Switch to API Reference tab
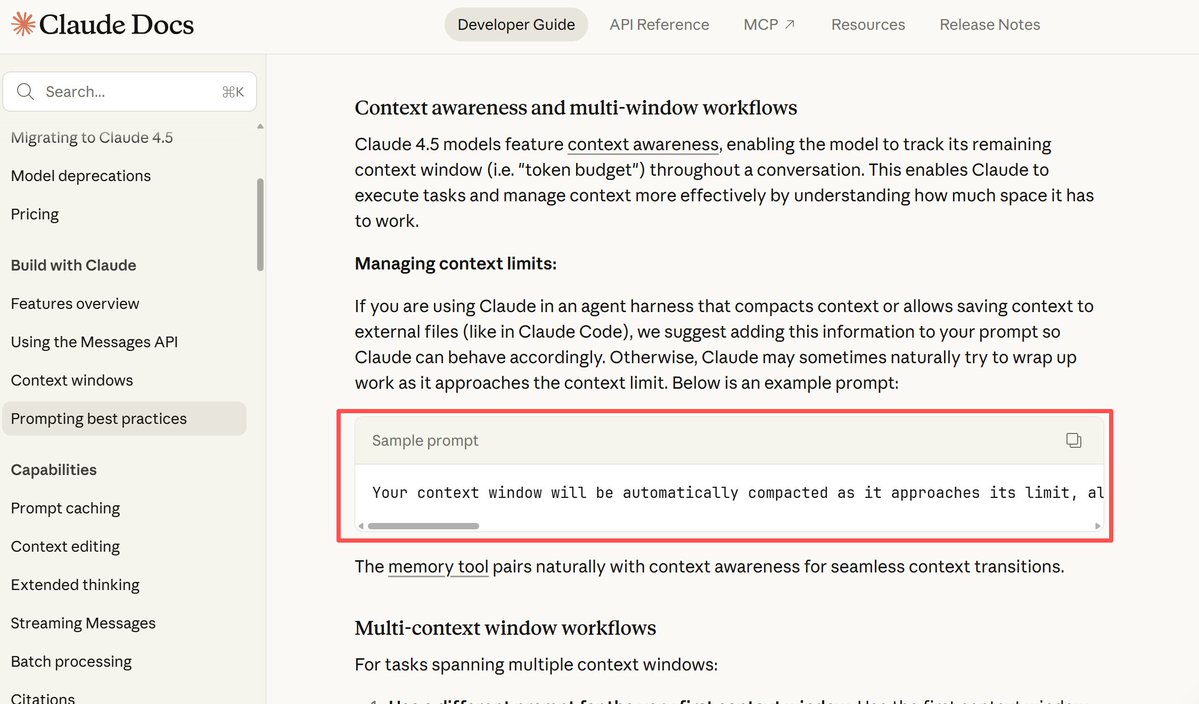The height and width of the screenshot is (704, 1199). pyautogui.click(x=659, y=24)
